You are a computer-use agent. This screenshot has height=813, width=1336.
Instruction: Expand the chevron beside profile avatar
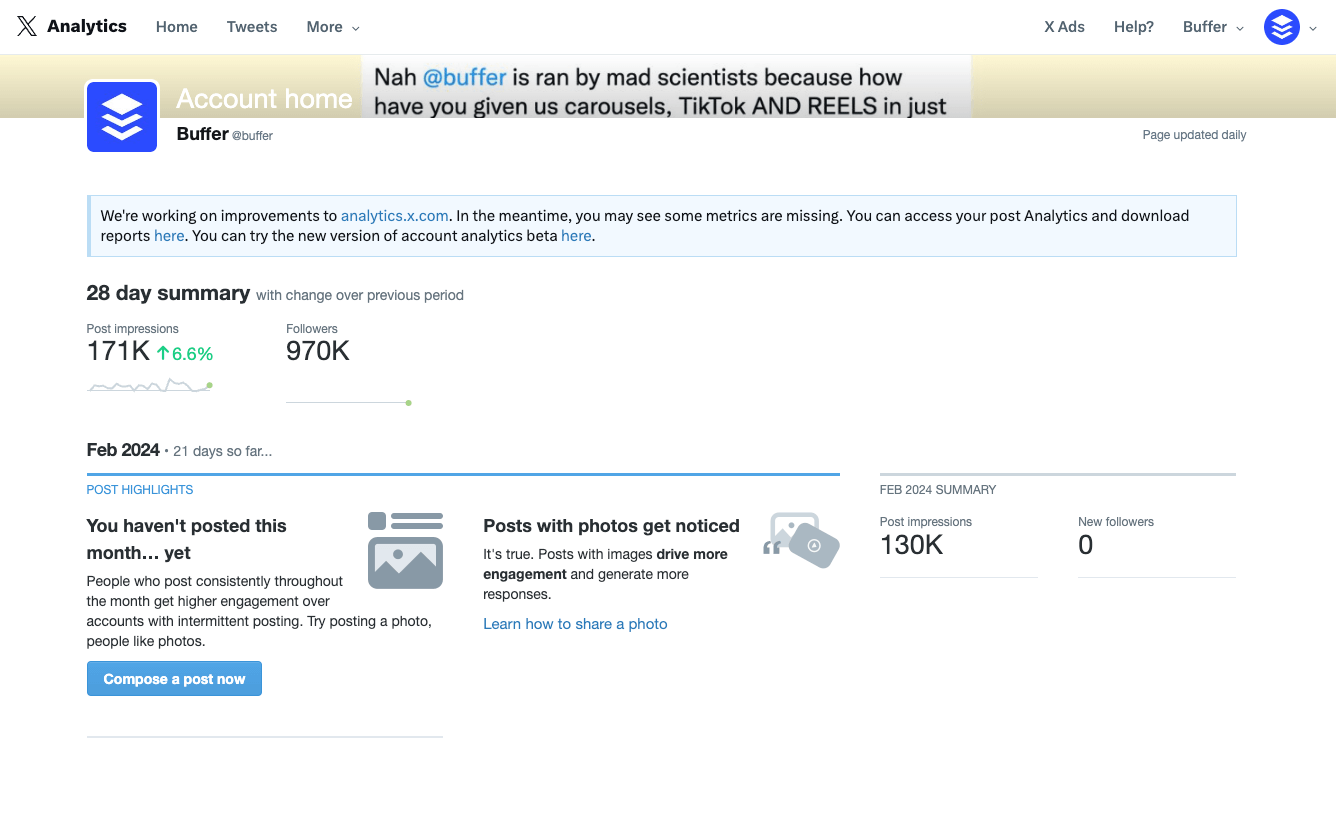point(1313,28)
